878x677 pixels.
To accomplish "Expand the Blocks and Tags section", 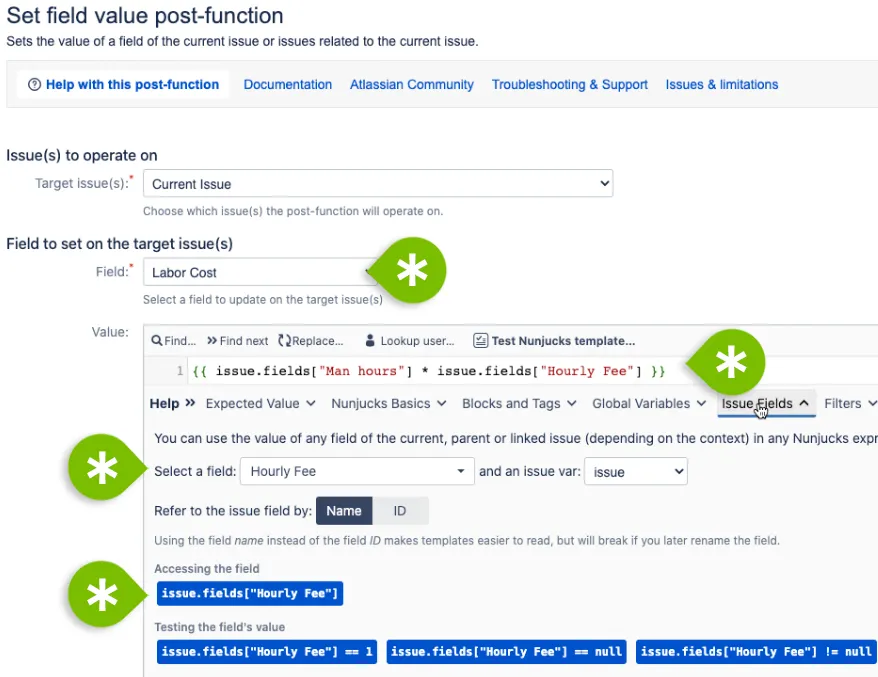I will (x=519, y=403).
